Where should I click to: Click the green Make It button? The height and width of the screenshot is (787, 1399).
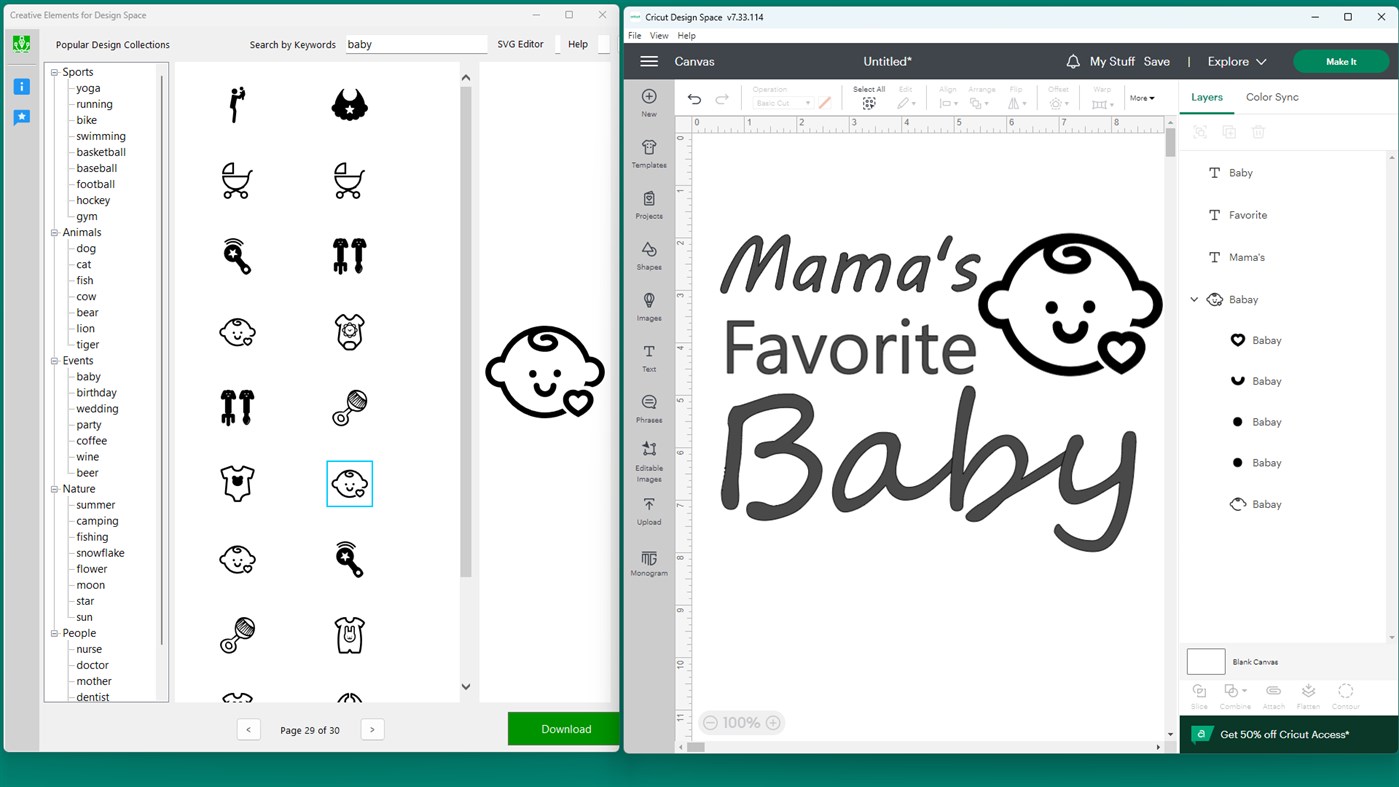1341,61
